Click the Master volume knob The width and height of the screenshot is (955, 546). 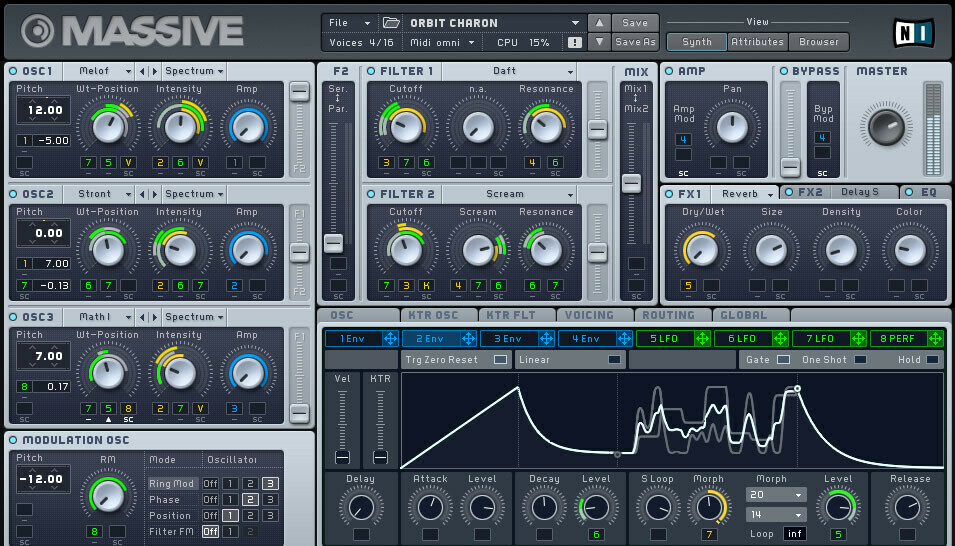pyautogui.click(x=886, y=127)
